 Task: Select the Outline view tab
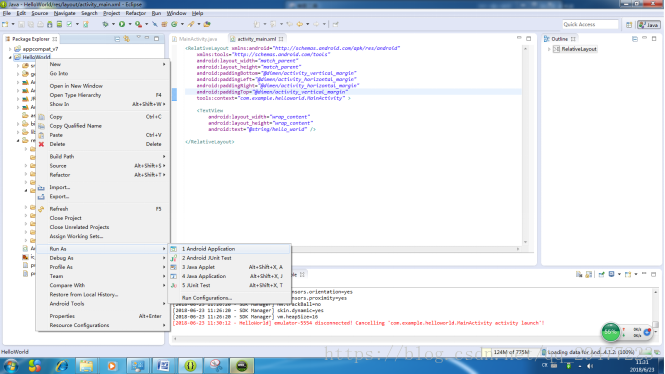click(559, 39)
